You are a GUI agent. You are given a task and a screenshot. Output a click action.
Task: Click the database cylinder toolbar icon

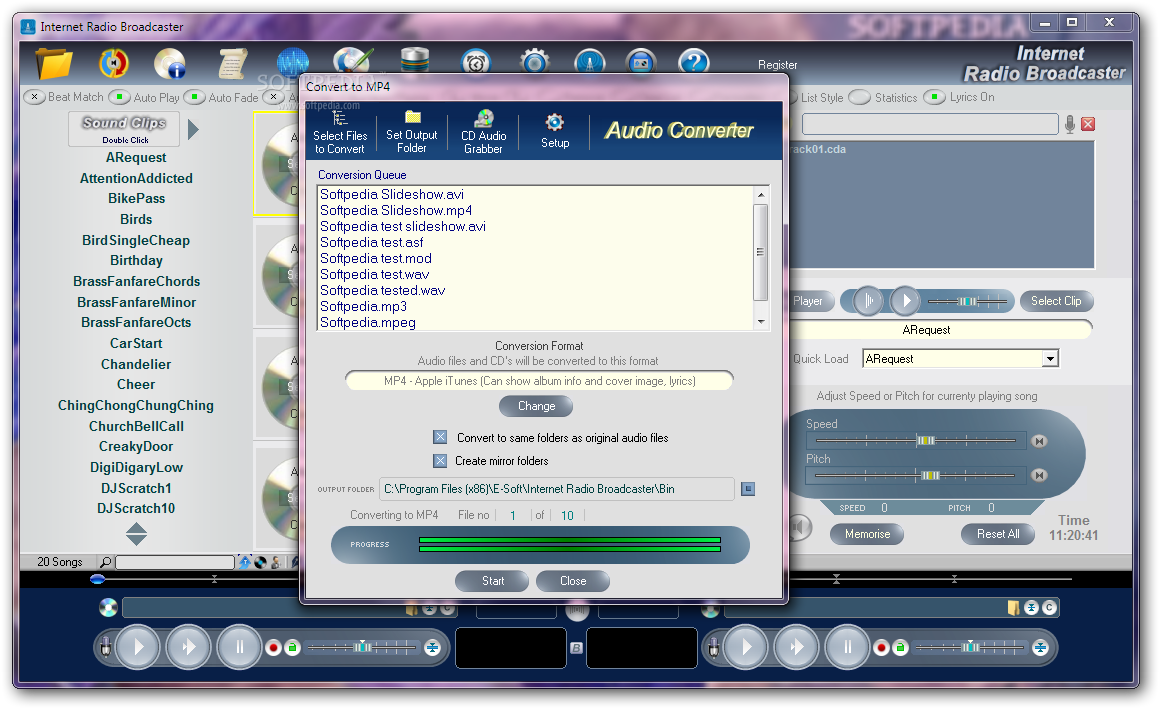pos(414,61)
